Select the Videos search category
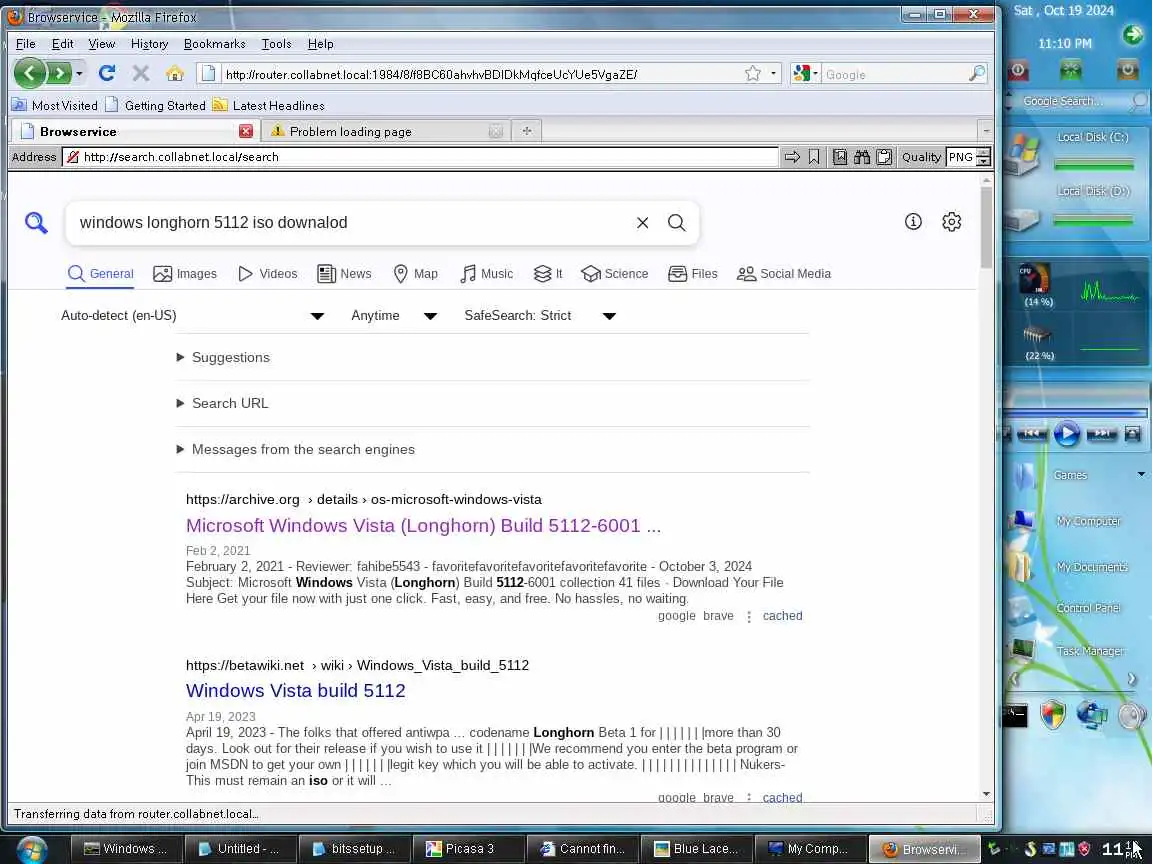The width and height of the screenshot is (1152, 864). [x=267, y=274]
